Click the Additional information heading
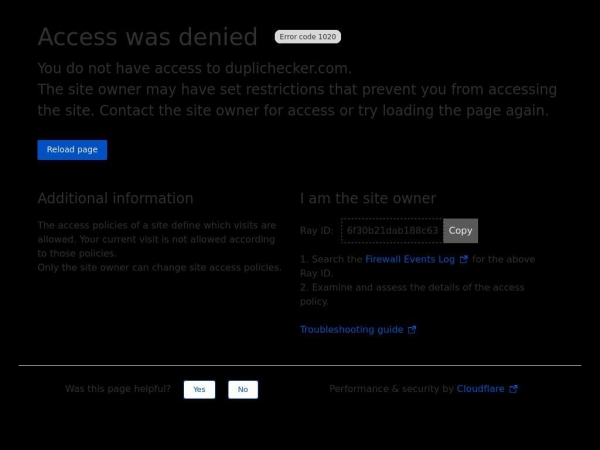The image size is (600, 450). 115,198
